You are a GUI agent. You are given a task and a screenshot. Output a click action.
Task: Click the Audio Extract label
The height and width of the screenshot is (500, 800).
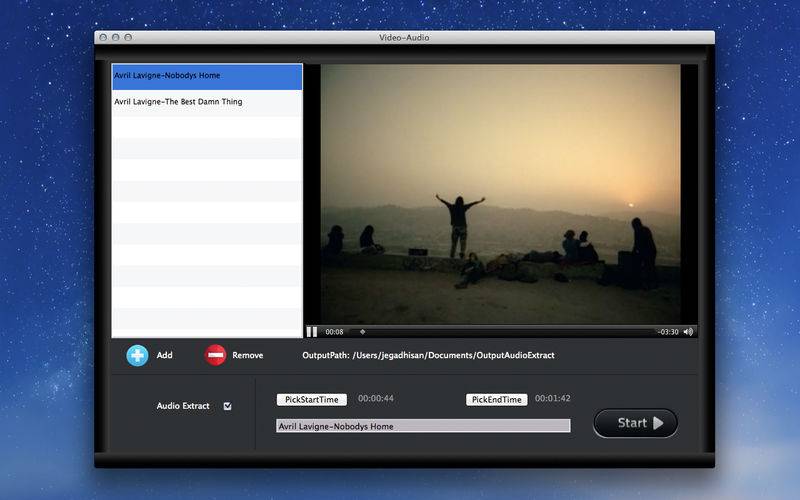[183, 406]
